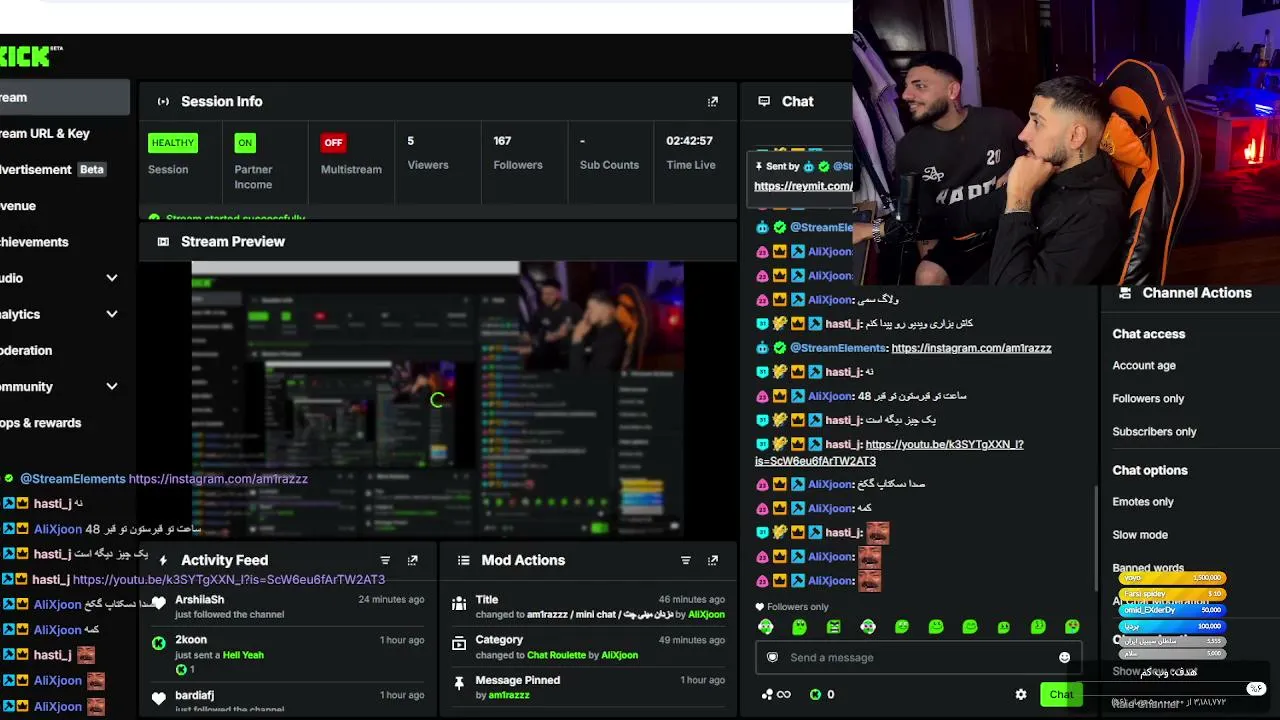Viewport: 1280px width, 720px height.
Task: Pop out the Mod Actions panel
Action: (713, 560)
